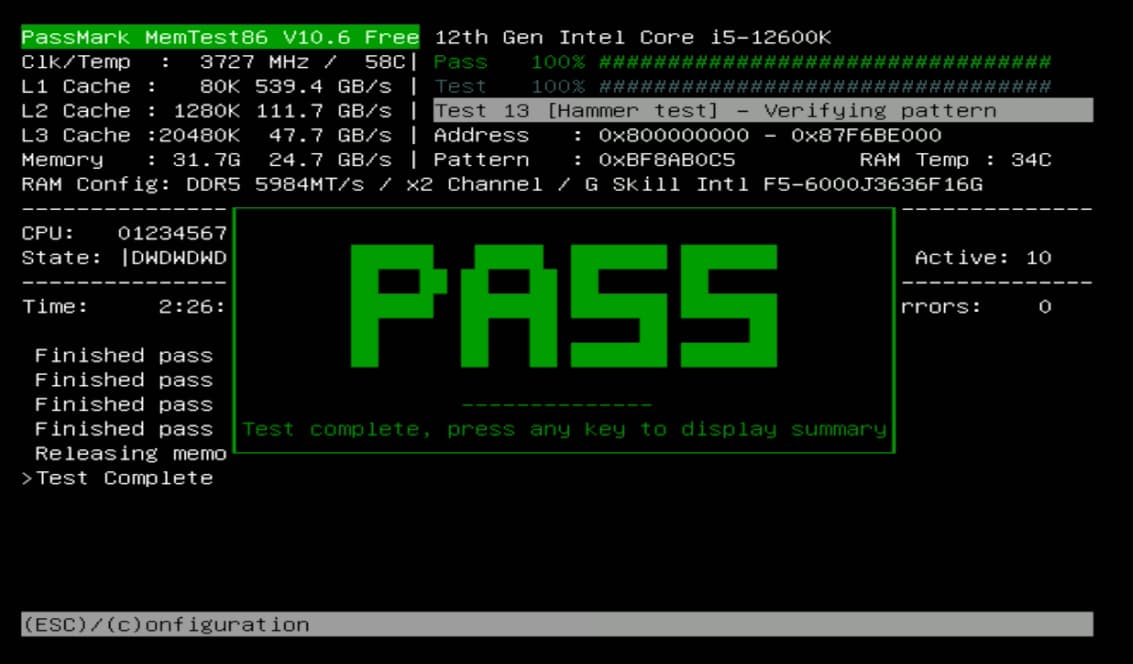This screenshot has width=1133, height=664.
Task: Click the Clk/Temp 3727 MHz reading
Action: pyautogui.click(x=214, y=62)
